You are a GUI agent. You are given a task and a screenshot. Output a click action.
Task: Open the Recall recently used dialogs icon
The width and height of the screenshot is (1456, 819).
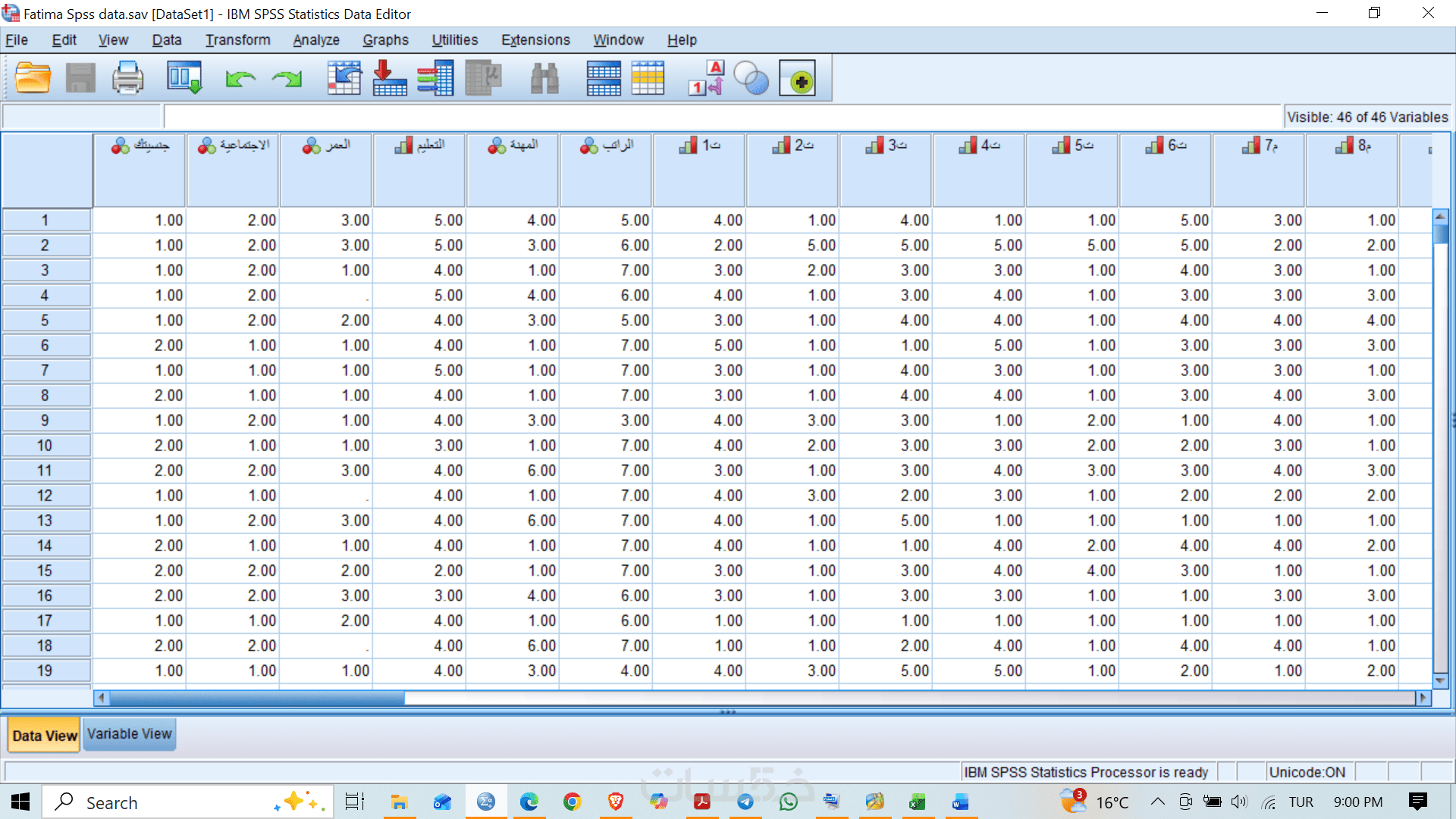(x=184, y=78)
